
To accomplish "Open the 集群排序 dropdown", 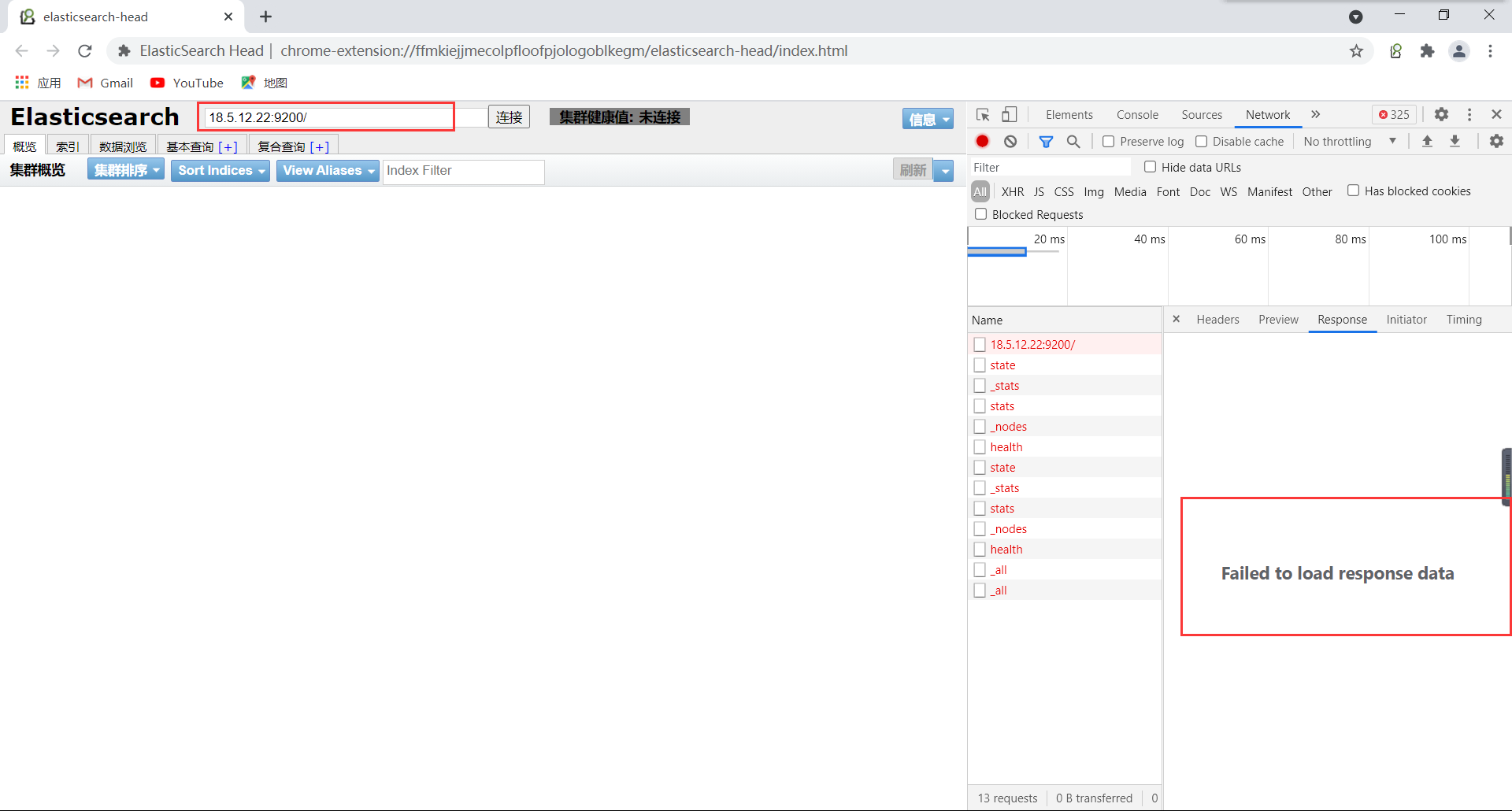I will [x=126, y=170].
